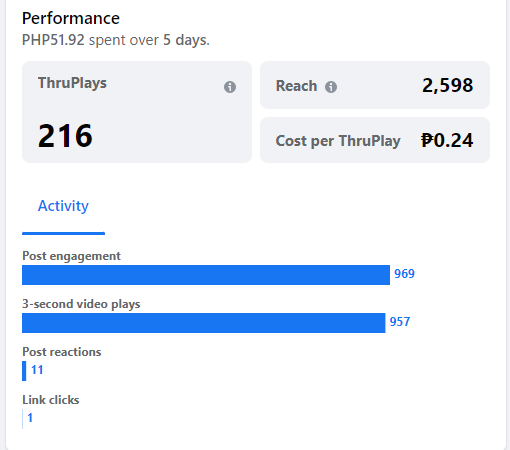The image size is (510, 450).
Task: Open the Activity tab
Action: click(63, 206)
